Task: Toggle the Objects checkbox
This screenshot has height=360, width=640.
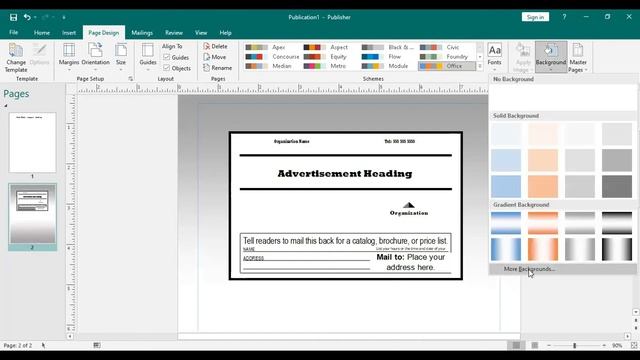Action: [x=167, y=68]
